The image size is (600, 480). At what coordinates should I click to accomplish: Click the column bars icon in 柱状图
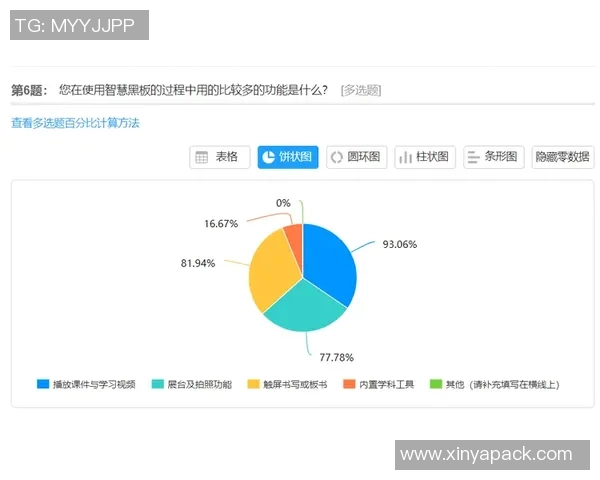click(405, 157)
